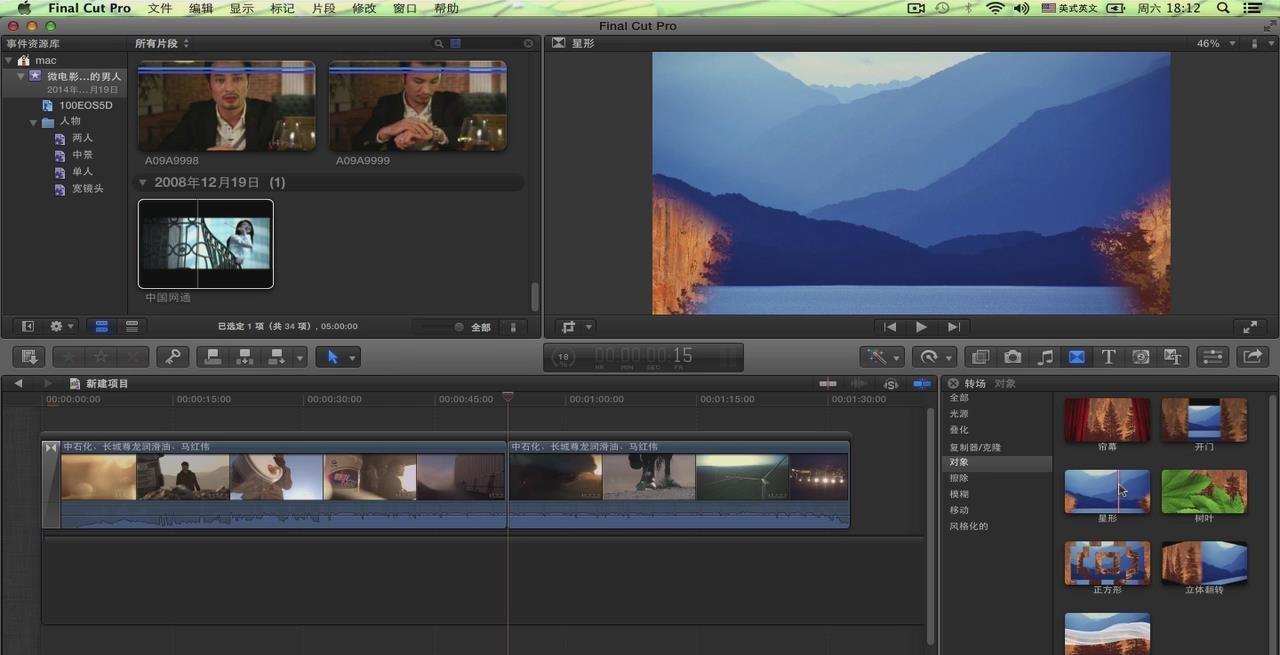
Task: Select the 中国网通 clip thumbnail
Action: (x=206, y=244)
